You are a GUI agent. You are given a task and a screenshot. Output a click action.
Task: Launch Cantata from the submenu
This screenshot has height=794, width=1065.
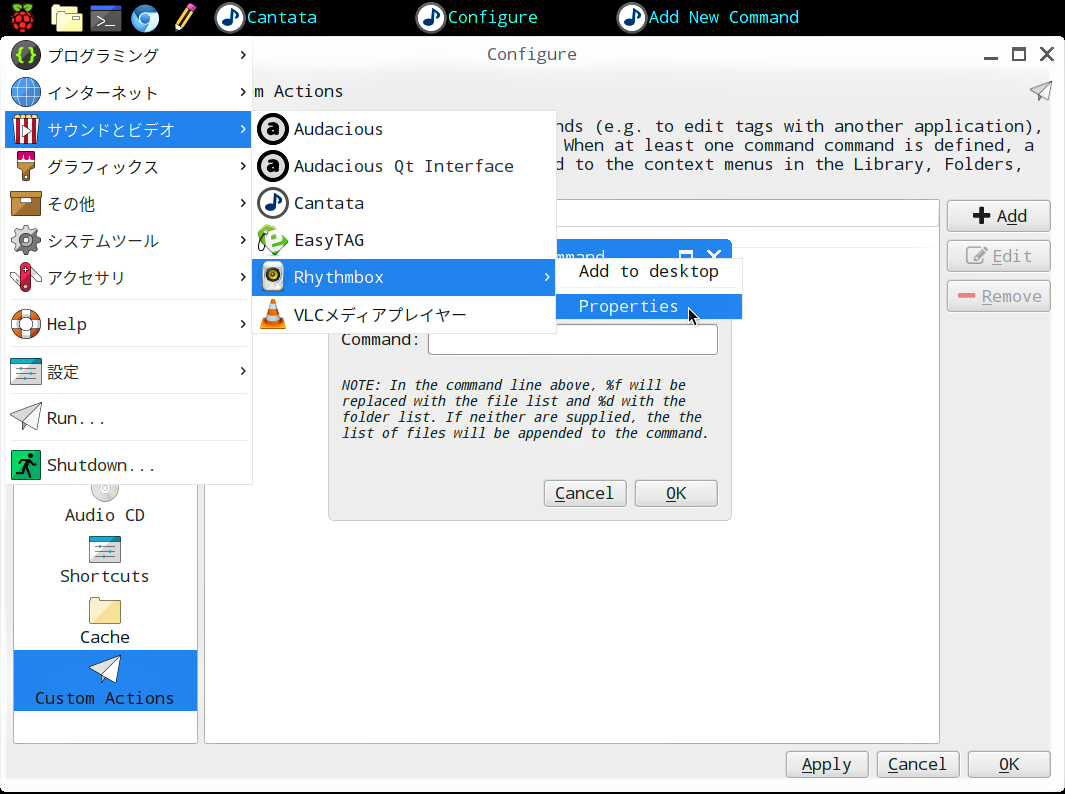[x=403, y=203]
